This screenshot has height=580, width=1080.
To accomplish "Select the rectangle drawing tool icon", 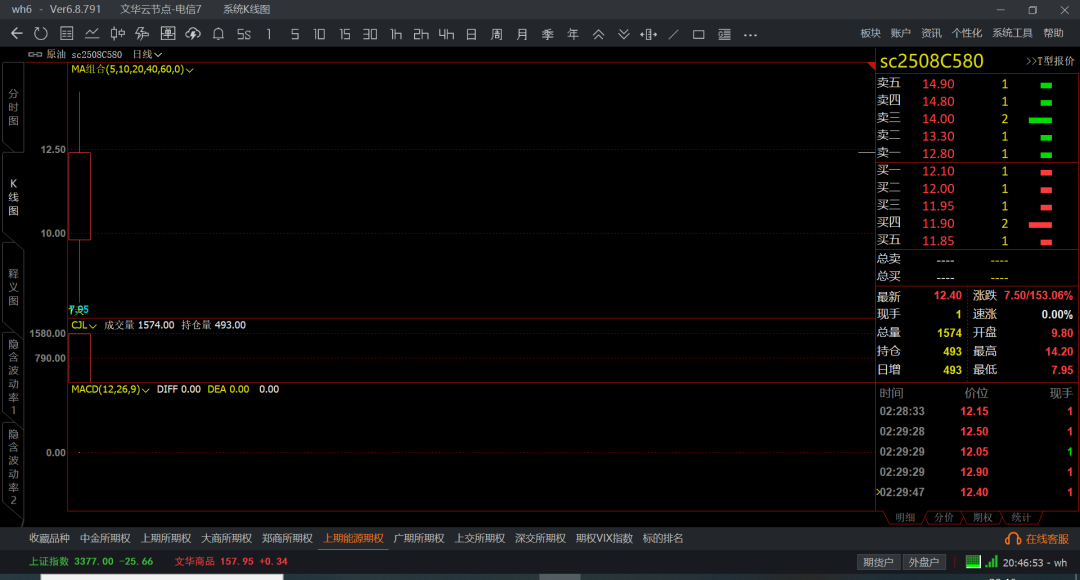I will click(698, 34).
